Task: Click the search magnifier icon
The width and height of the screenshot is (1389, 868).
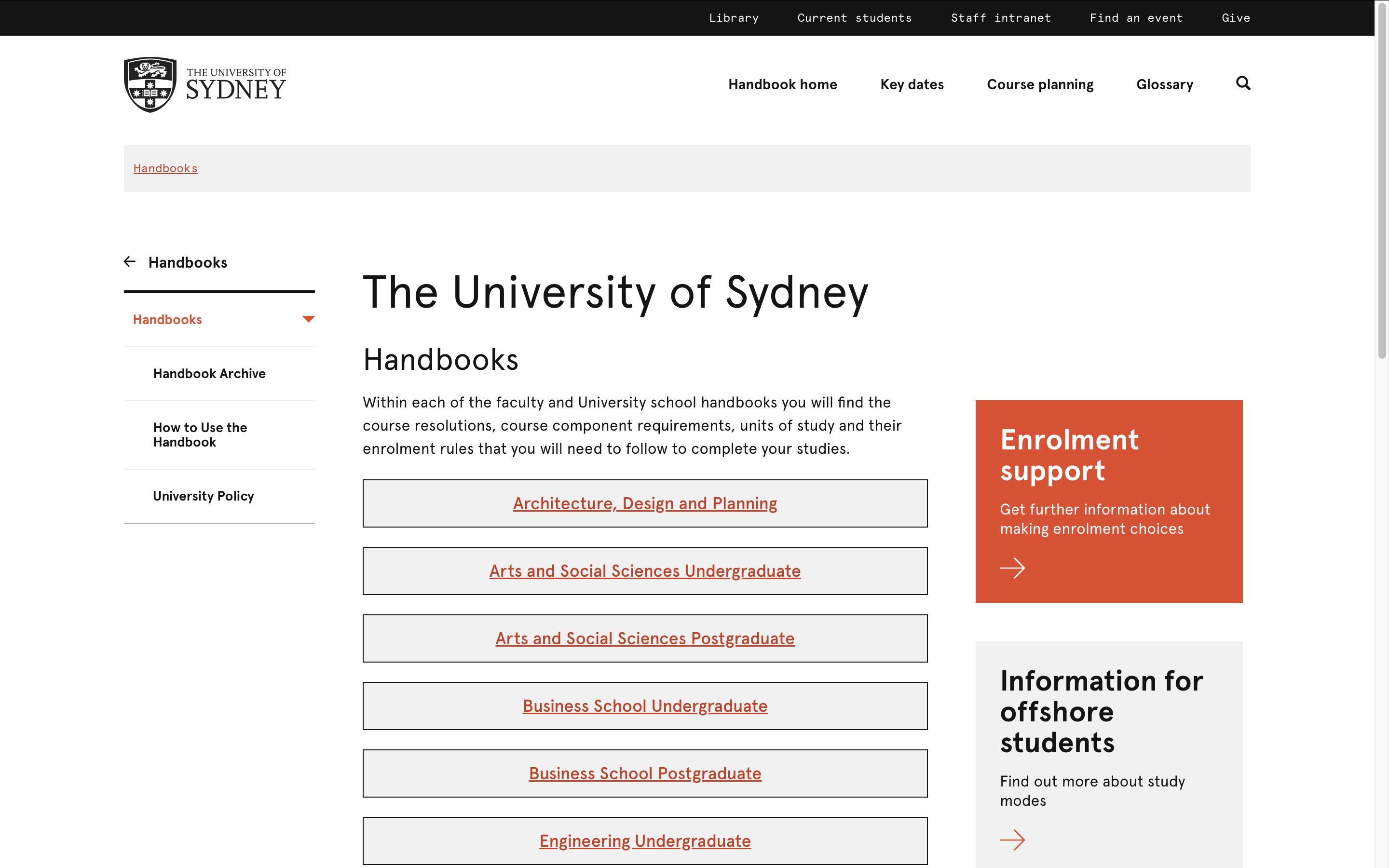Action: pyautogui.click(x=1243, y=84)
